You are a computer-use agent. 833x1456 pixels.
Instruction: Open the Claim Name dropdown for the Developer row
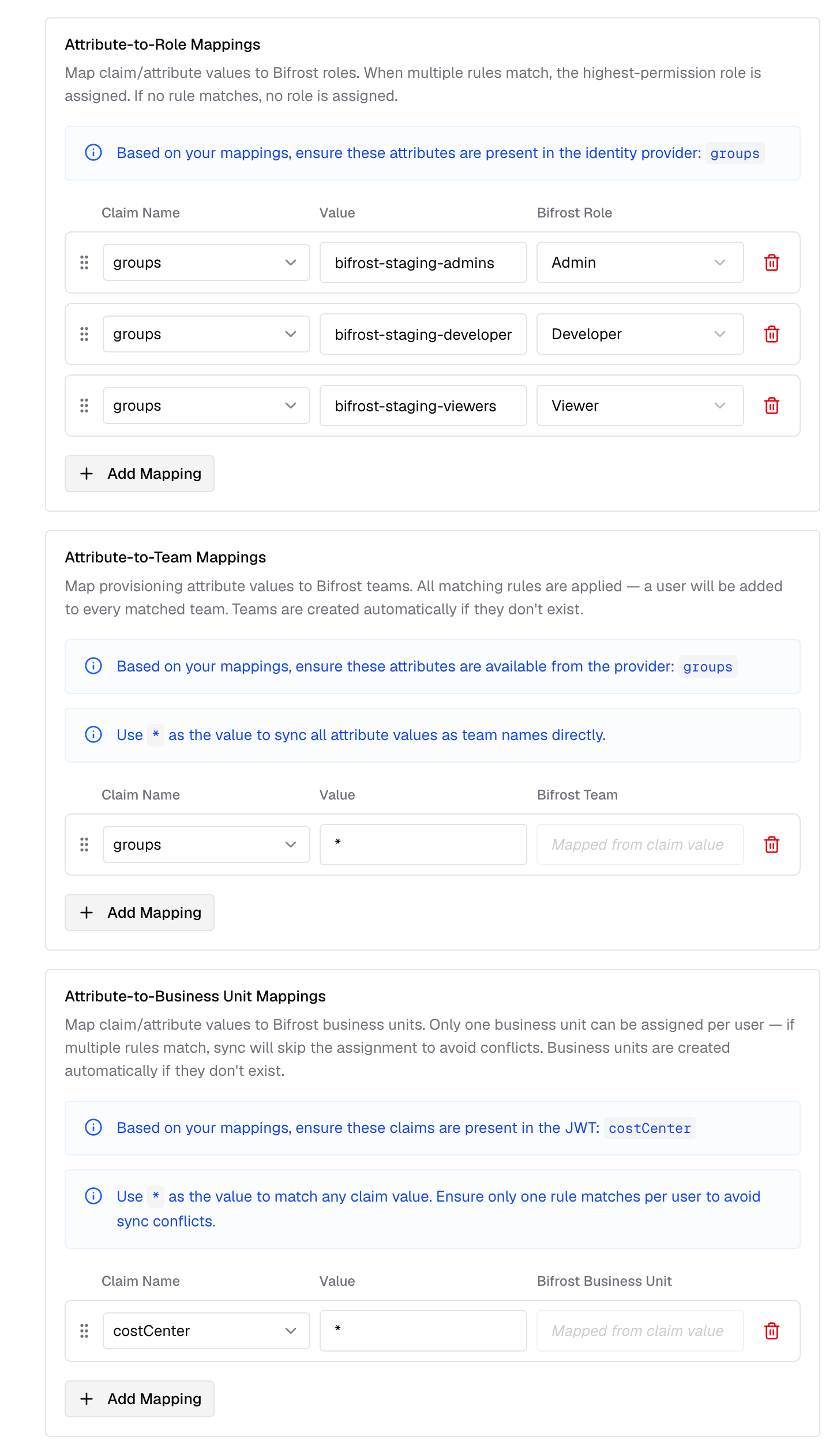207,335
